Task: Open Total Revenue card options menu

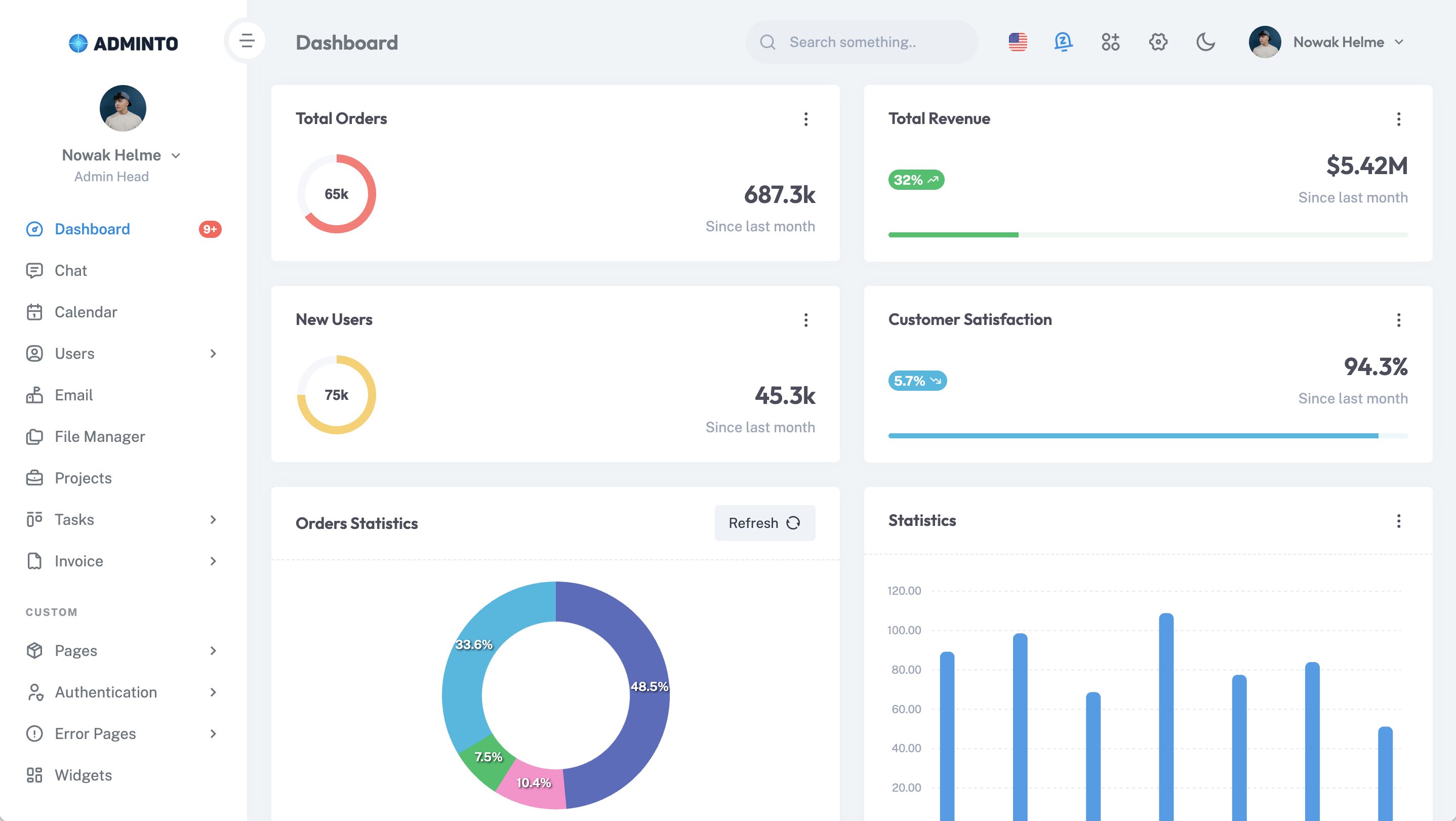Action: [x=1398, y=119]
